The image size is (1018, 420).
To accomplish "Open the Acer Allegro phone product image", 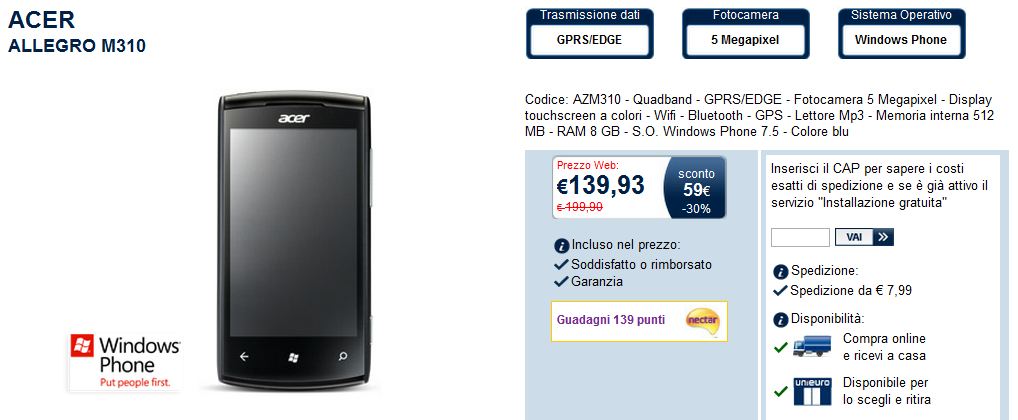I will [x=293, y=241].
